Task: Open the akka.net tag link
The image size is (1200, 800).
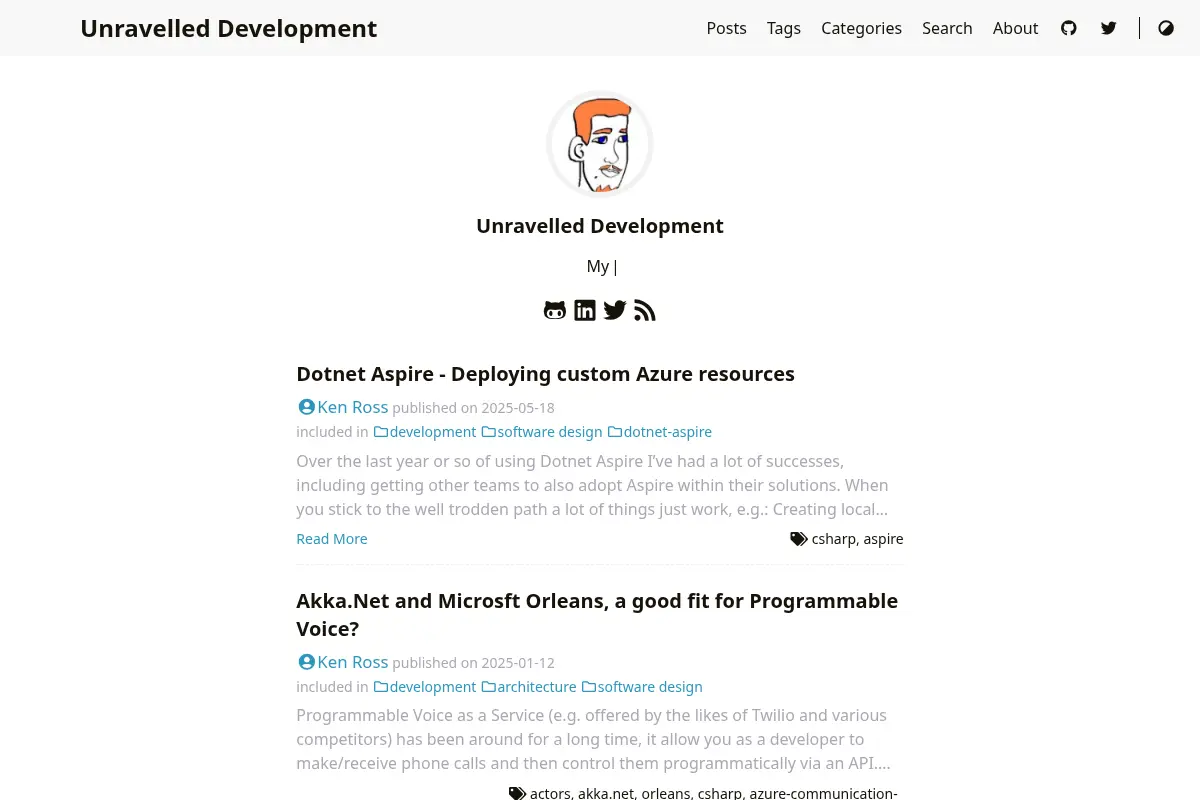Action: tap(606, 793)
